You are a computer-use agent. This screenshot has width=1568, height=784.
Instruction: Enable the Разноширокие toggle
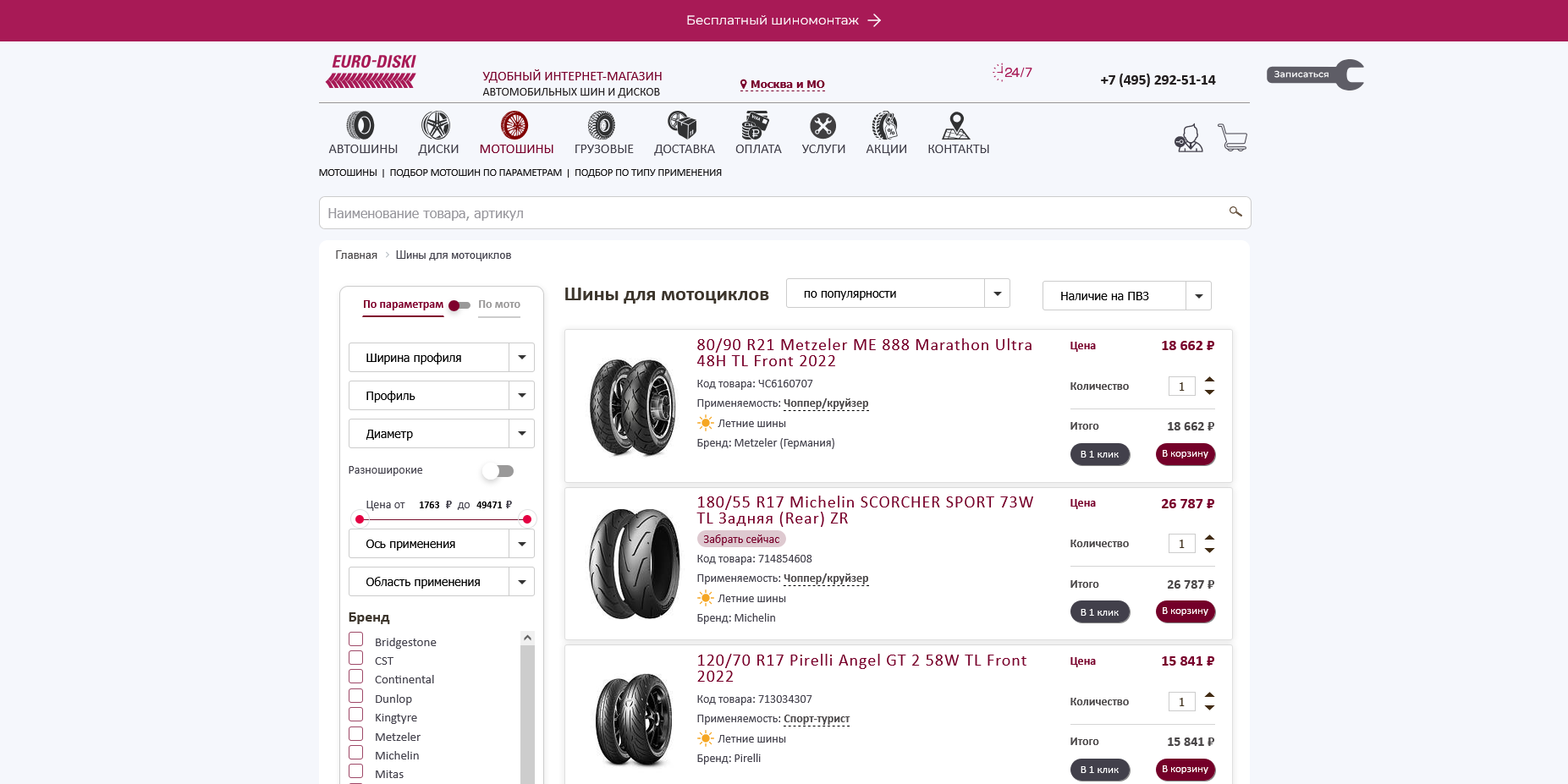coord(498,471)
